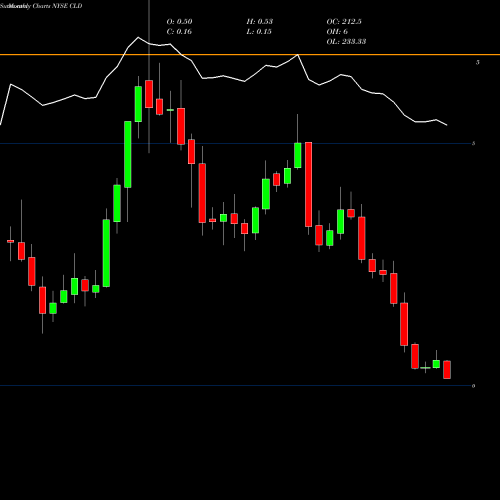Select the low value 'L: 0.15'
This screenshot has width=500, height=500.
point(259,32)
